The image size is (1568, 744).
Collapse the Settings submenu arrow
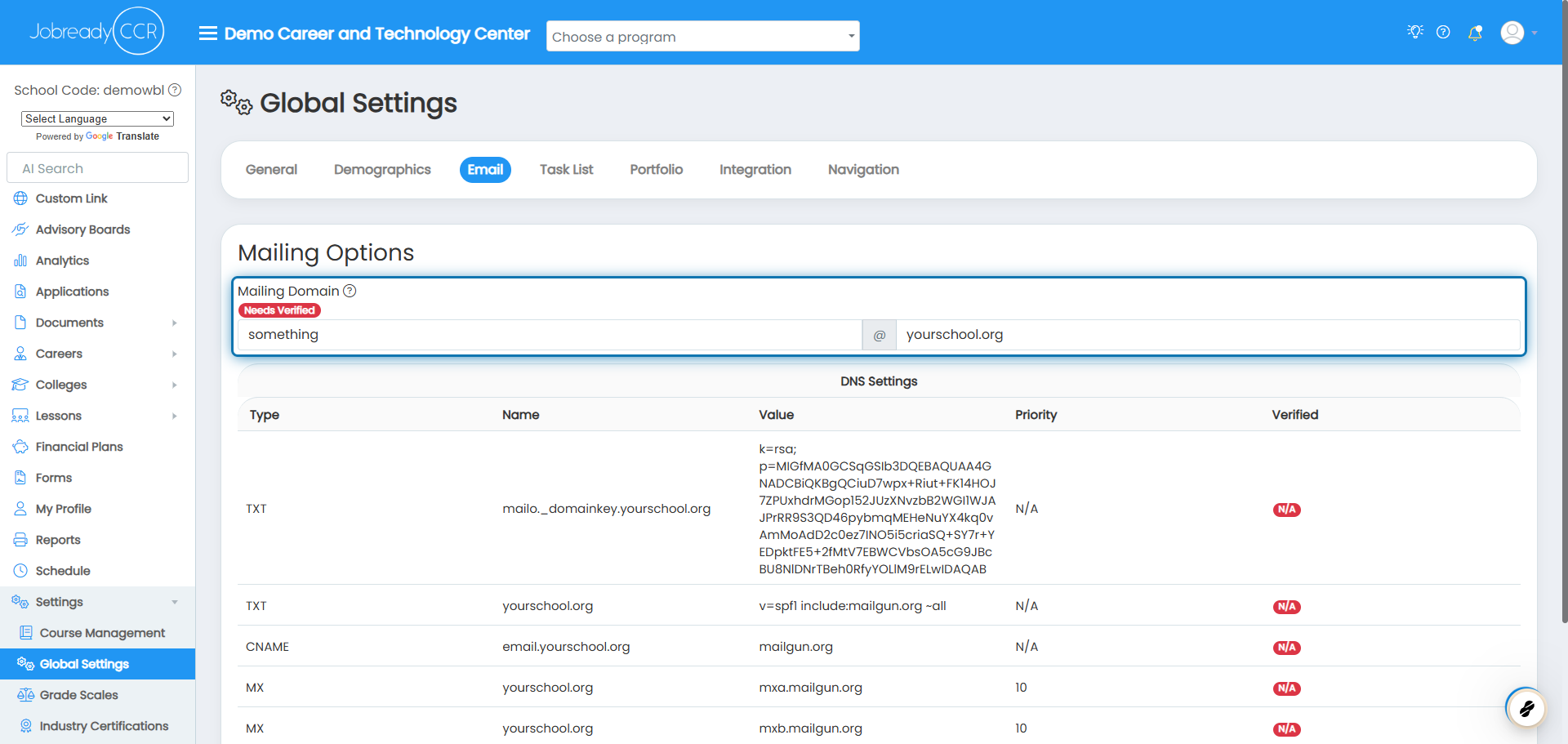coord(175,602)
